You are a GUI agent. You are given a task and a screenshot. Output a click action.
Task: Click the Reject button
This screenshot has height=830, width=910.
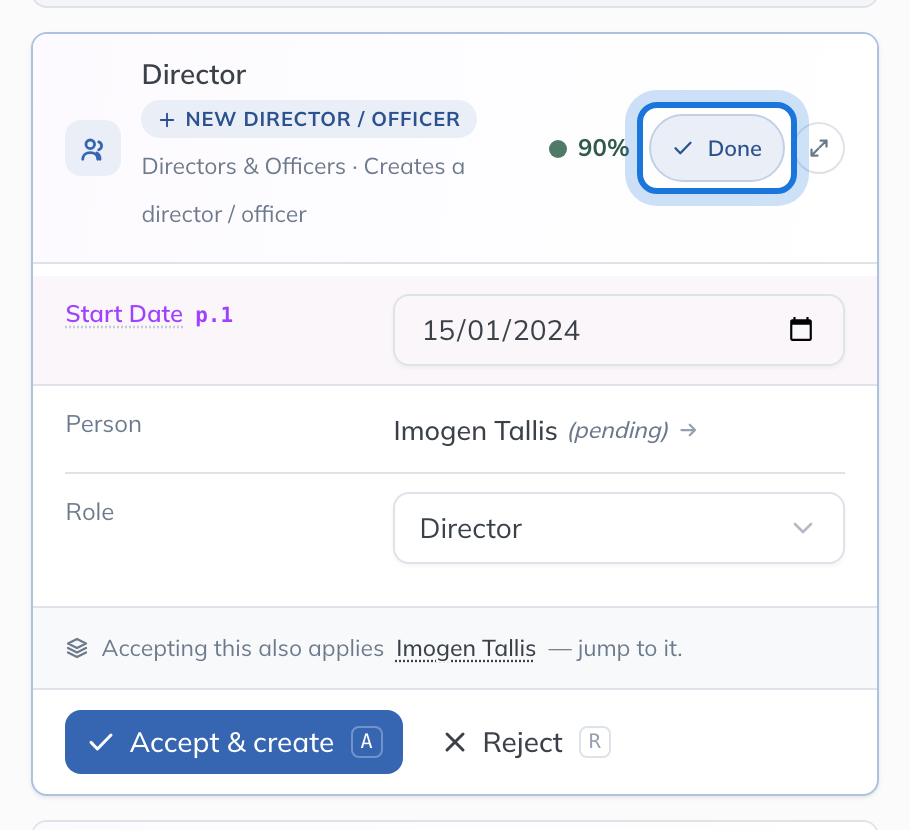(526, 742)
